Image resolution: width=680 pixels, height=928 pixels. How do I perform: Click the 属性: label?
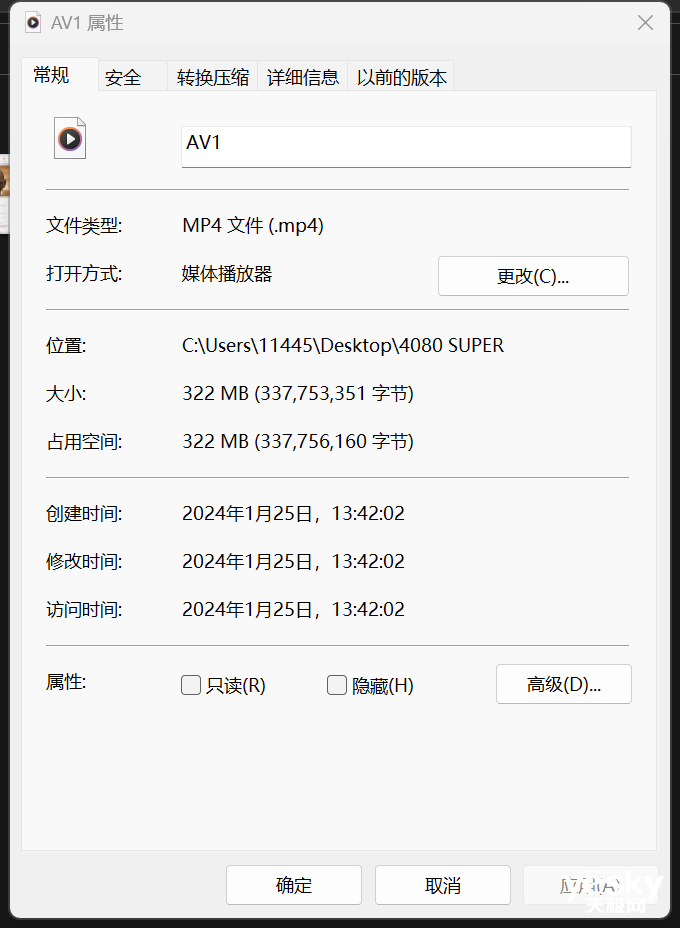coord(66,682)
